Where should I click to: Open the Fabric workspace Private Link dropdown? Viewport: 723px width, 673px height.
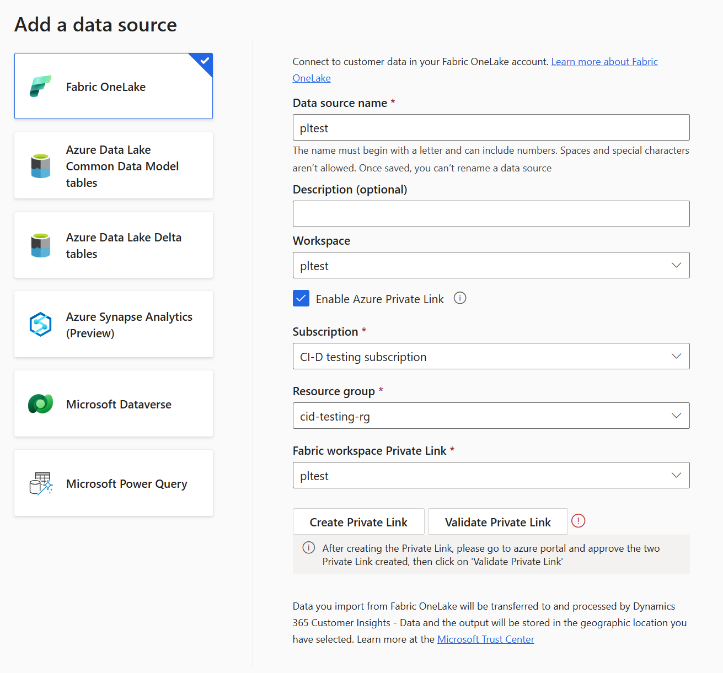491,475
